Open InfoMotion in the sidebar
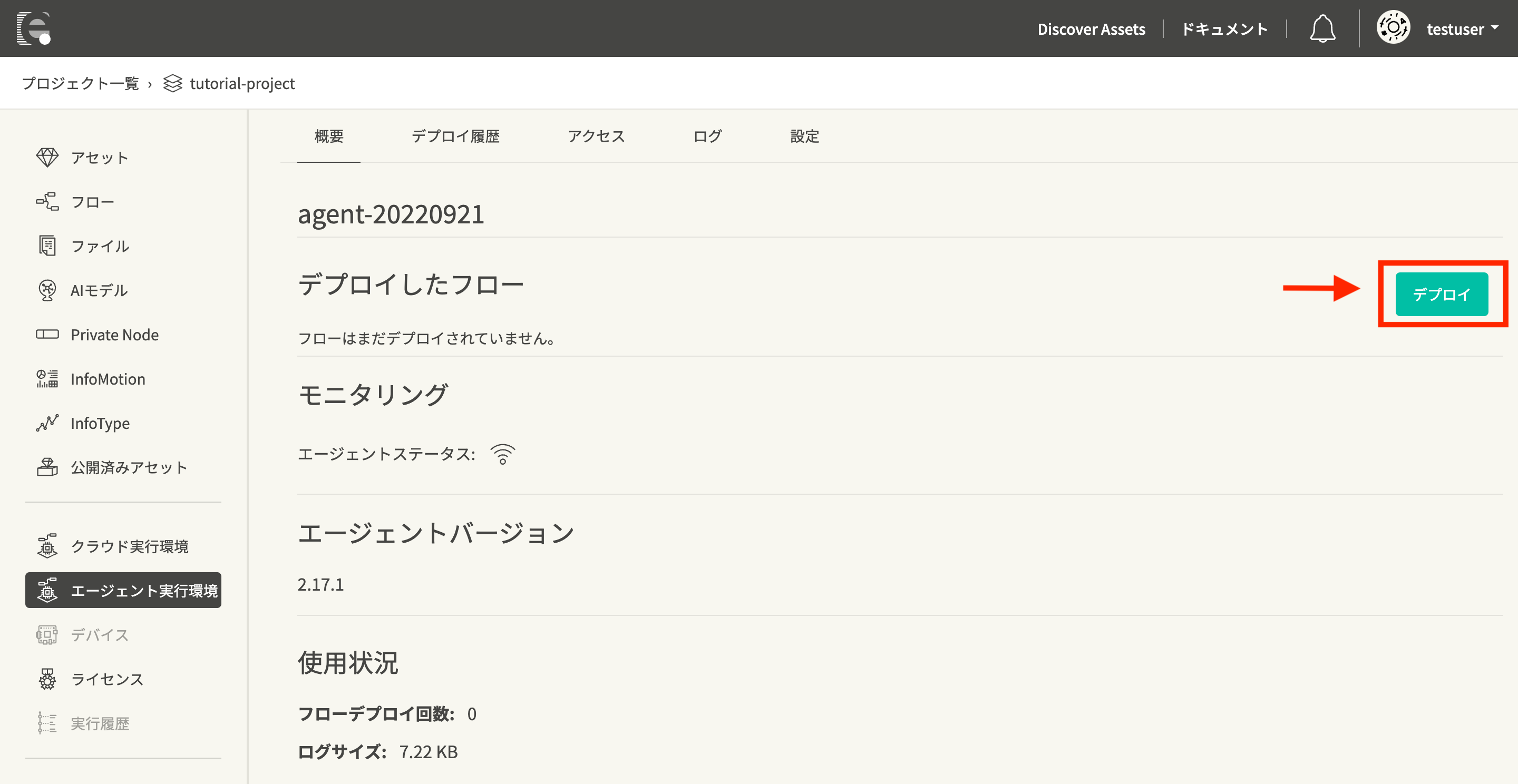The image size is (1518, 784). coord(123,379)
